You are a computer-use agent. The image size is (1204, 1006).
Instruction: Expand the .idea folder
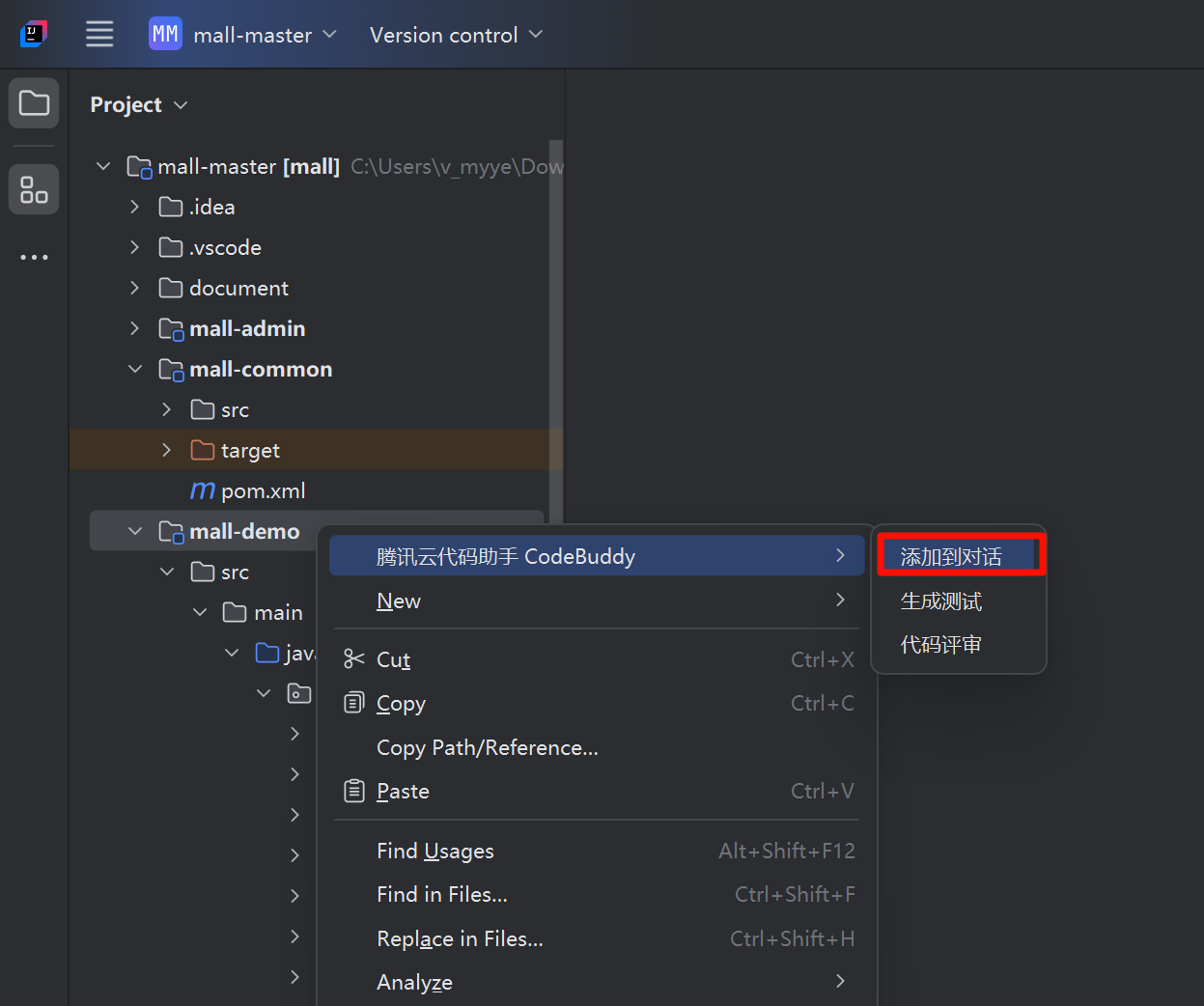(x=135, y=207)
